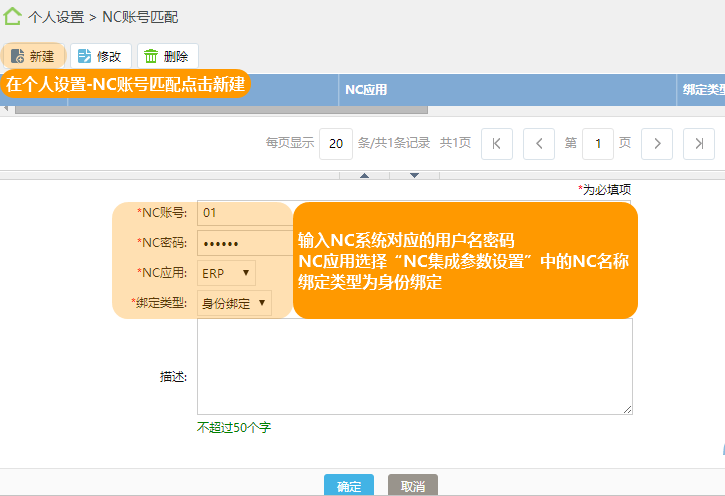Screen dimensions: 725x496
Task: Open the NC应用 dropdown showing ERP
Action: click(x=226, y=272)
